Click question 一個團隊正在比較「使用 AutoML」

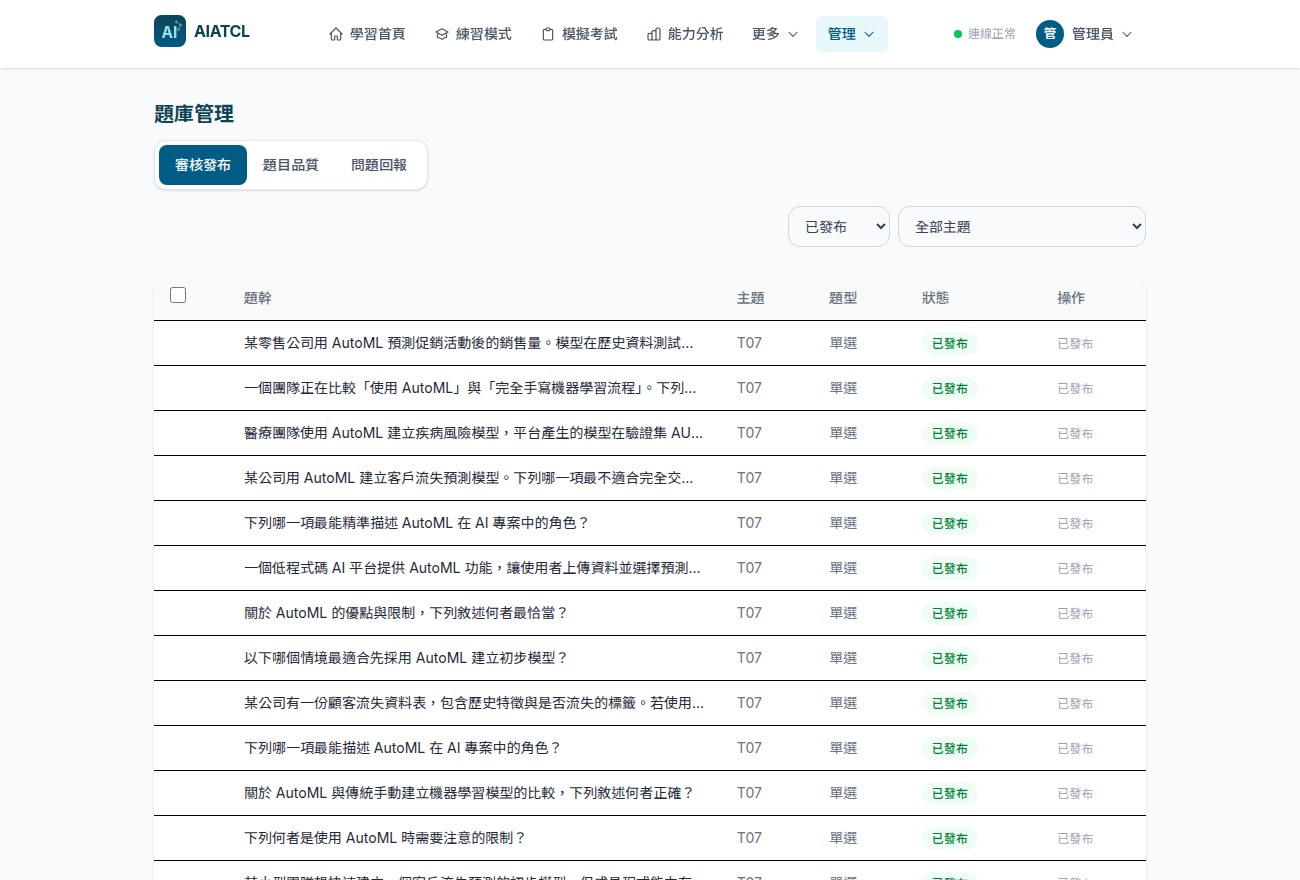470,388
